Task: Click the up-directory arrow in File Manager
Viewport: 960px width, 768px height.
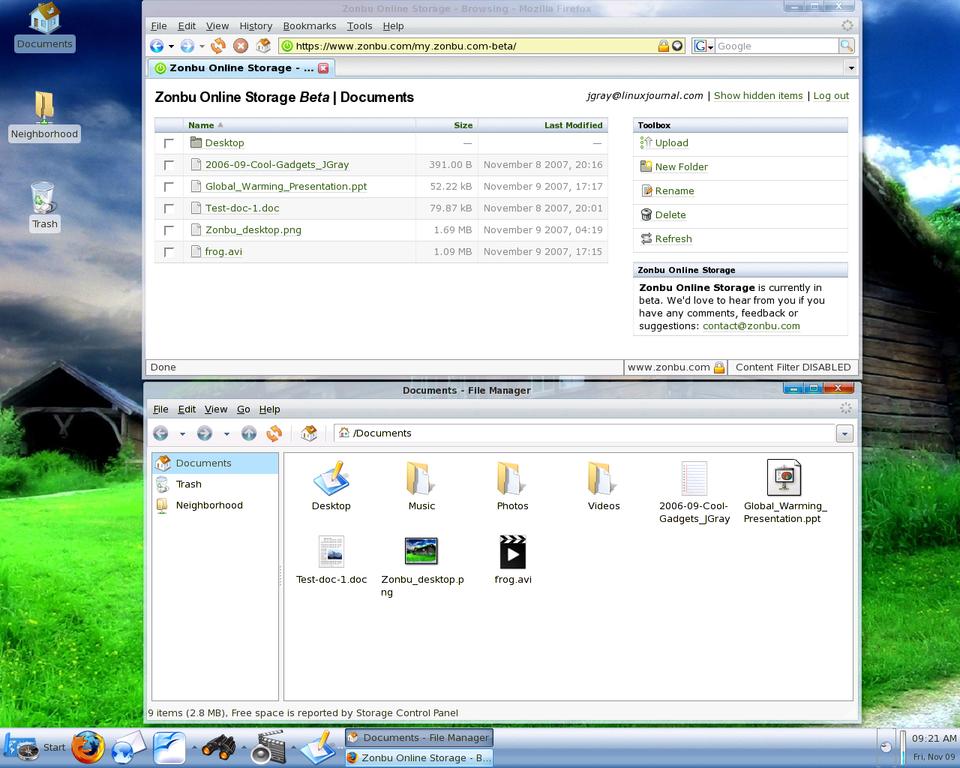Action: (249, 433)
